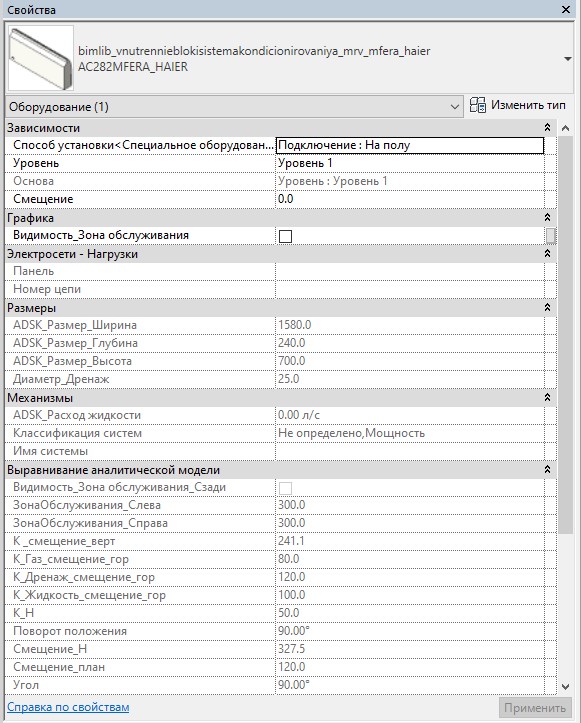Viewport: 581px width, 723px height.
Task: Collapse the Графика section
Action: click(x=547, y=217)
